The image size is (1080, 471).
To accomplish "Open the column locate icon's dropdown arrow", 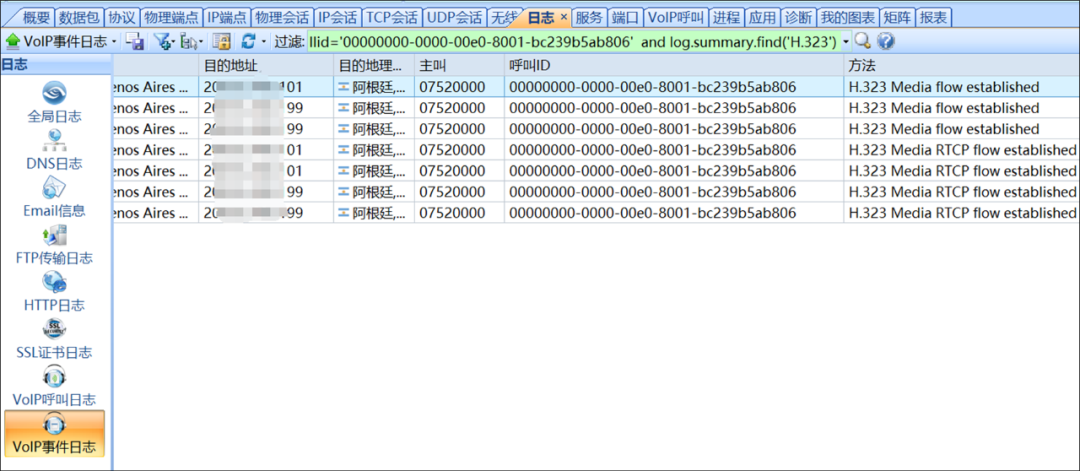I will pos(200,43).
